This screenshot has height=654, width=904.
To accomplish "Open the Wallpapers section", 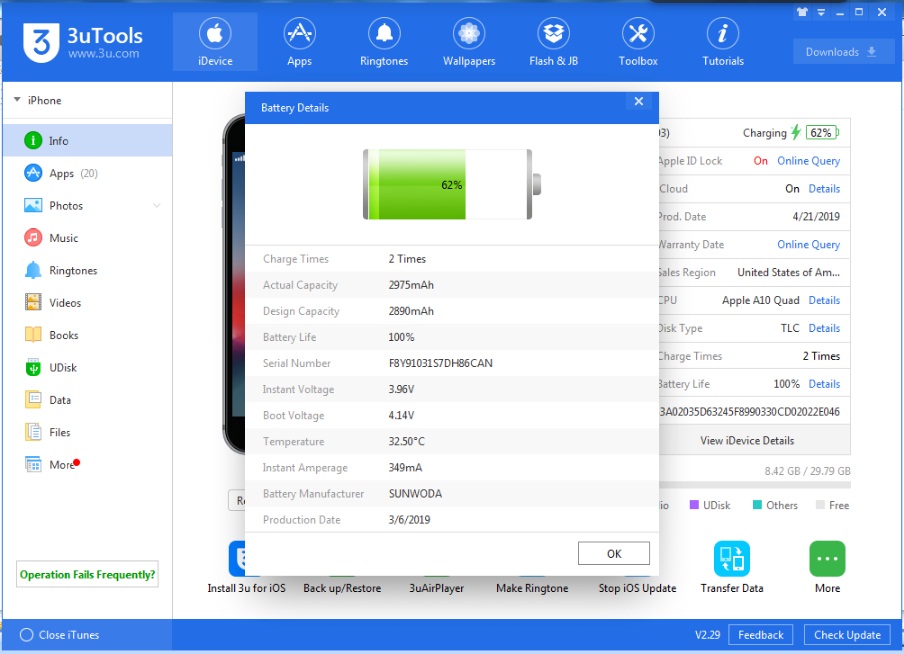I will (469, 42).
